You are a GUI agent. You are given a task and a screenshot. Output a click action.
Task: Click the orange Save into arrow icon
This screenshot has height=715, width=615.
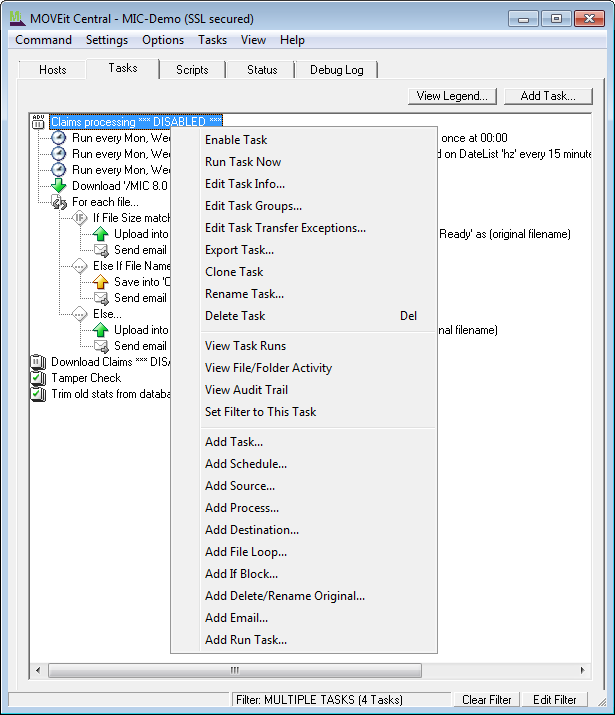tap(100, 282)
